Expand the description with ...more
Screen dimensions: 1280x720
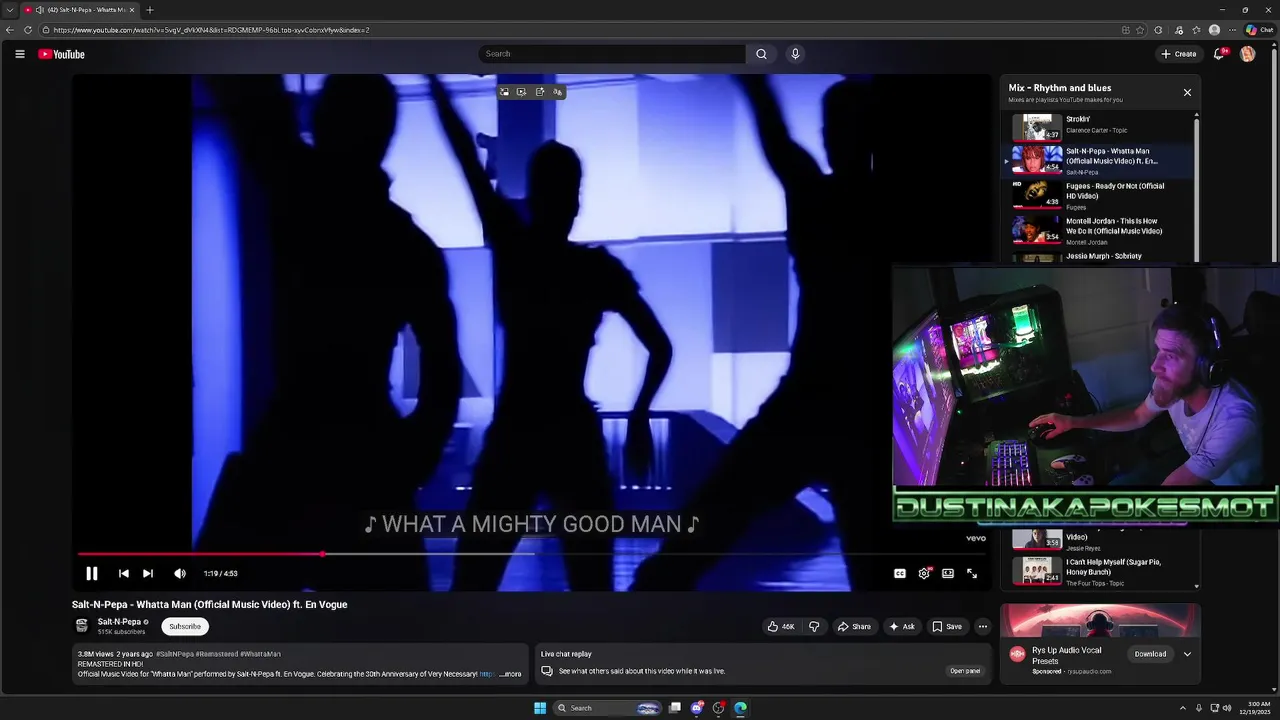pyautogui.click(x=511, y=674)
